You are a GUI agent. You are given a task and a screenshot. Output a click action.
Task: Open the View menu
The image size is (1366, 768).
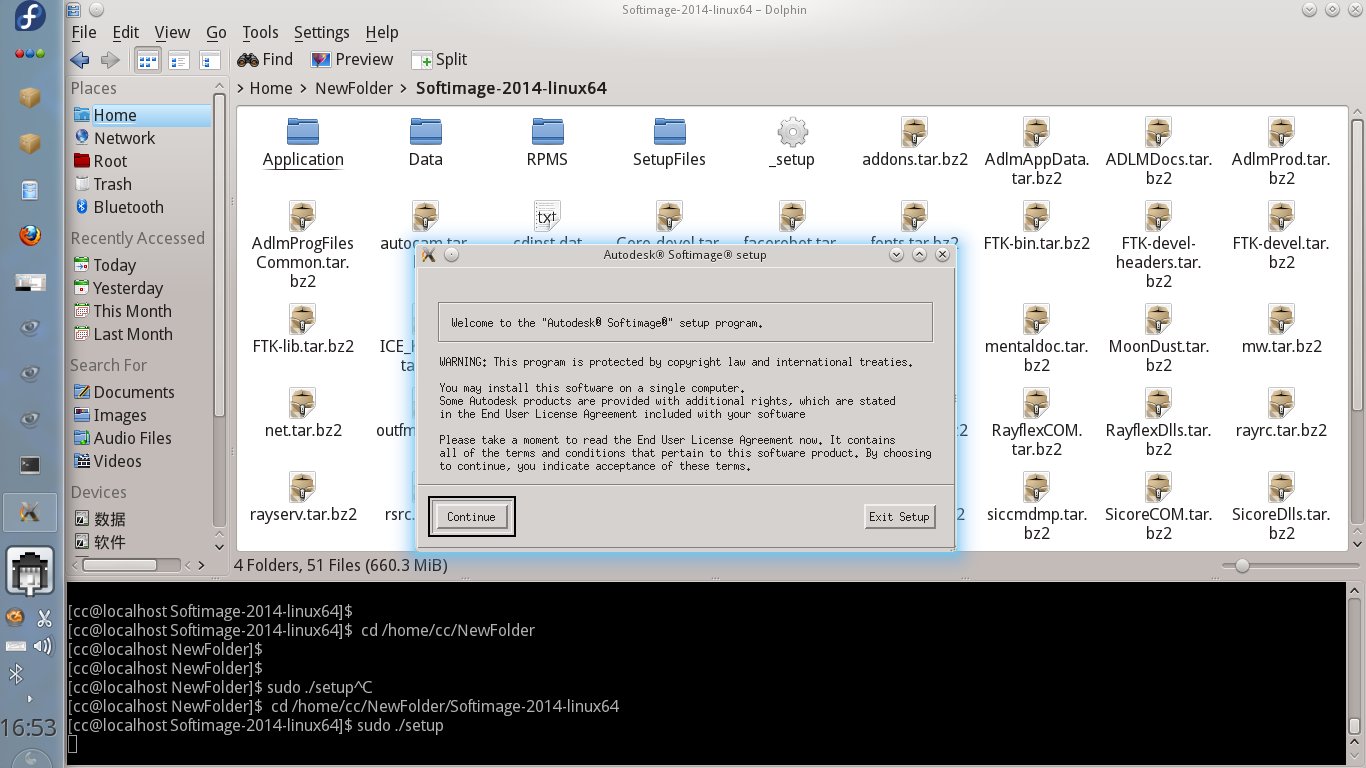172,32
